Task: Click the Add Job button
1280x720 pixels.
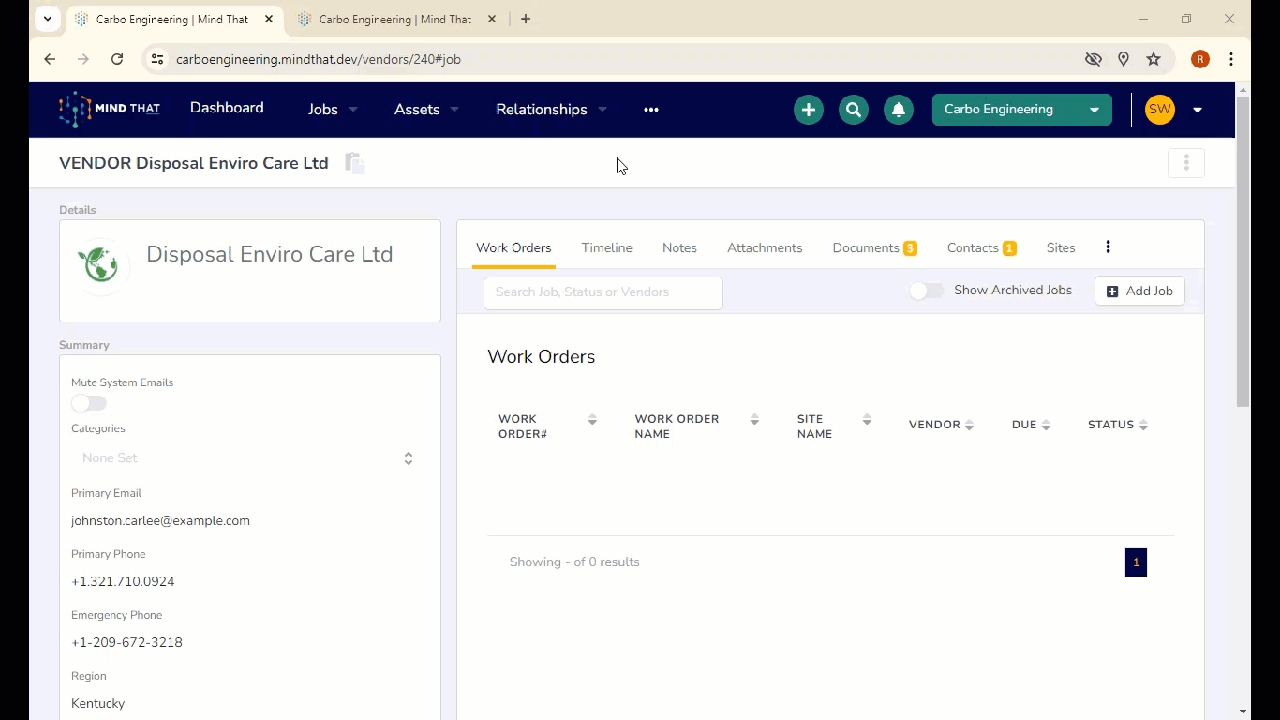Action: 1139,291
